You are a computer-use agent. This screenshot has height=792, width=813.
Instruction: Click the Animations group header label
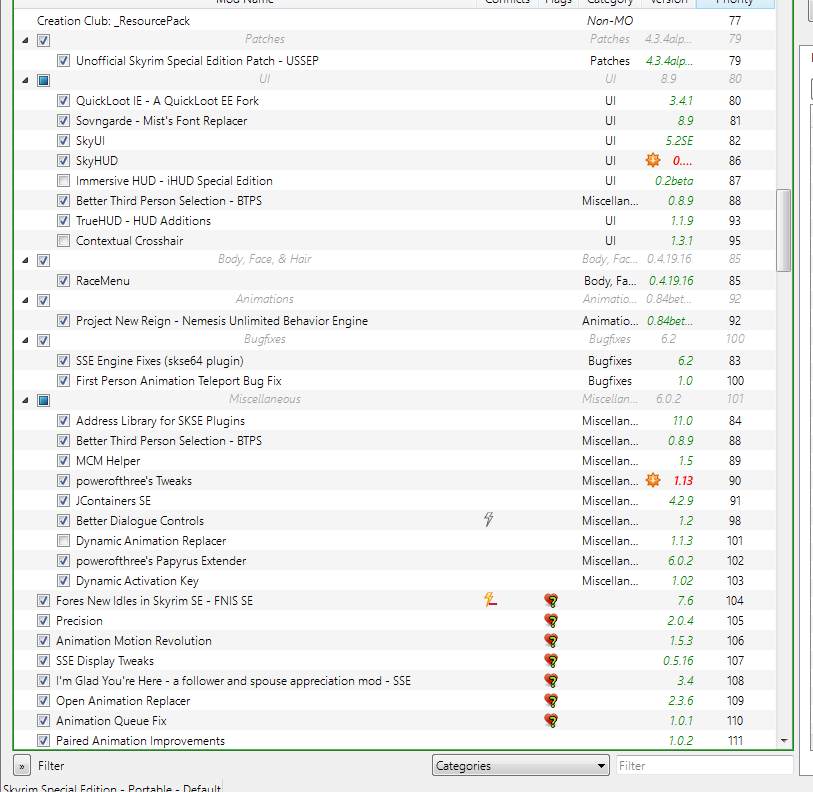264,299
